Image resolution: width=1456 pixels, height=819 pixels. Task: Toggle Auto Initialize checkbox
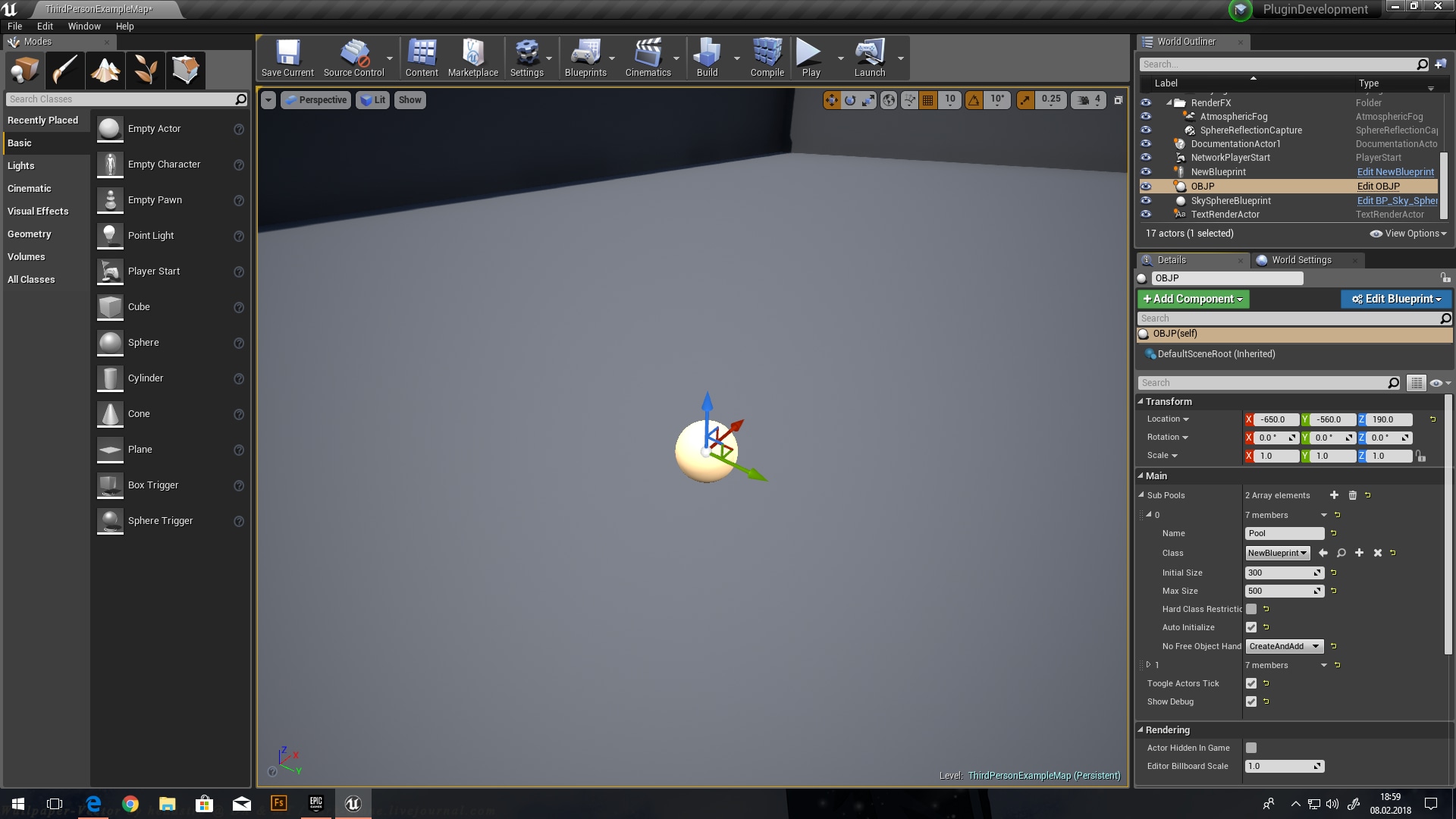coord(1251,627)
